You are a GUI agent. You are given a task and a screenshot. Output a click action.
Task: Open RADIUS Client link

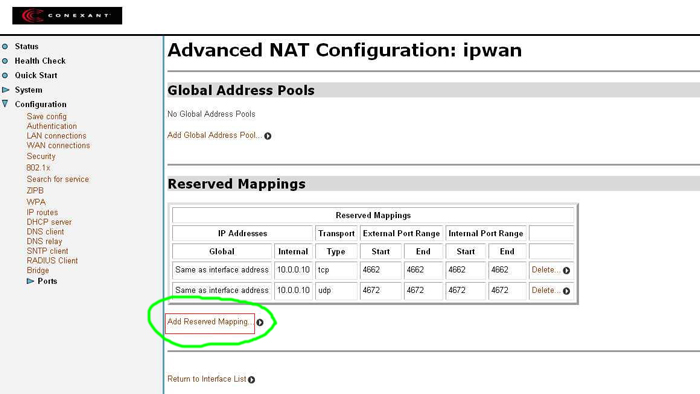click(52, 261)
